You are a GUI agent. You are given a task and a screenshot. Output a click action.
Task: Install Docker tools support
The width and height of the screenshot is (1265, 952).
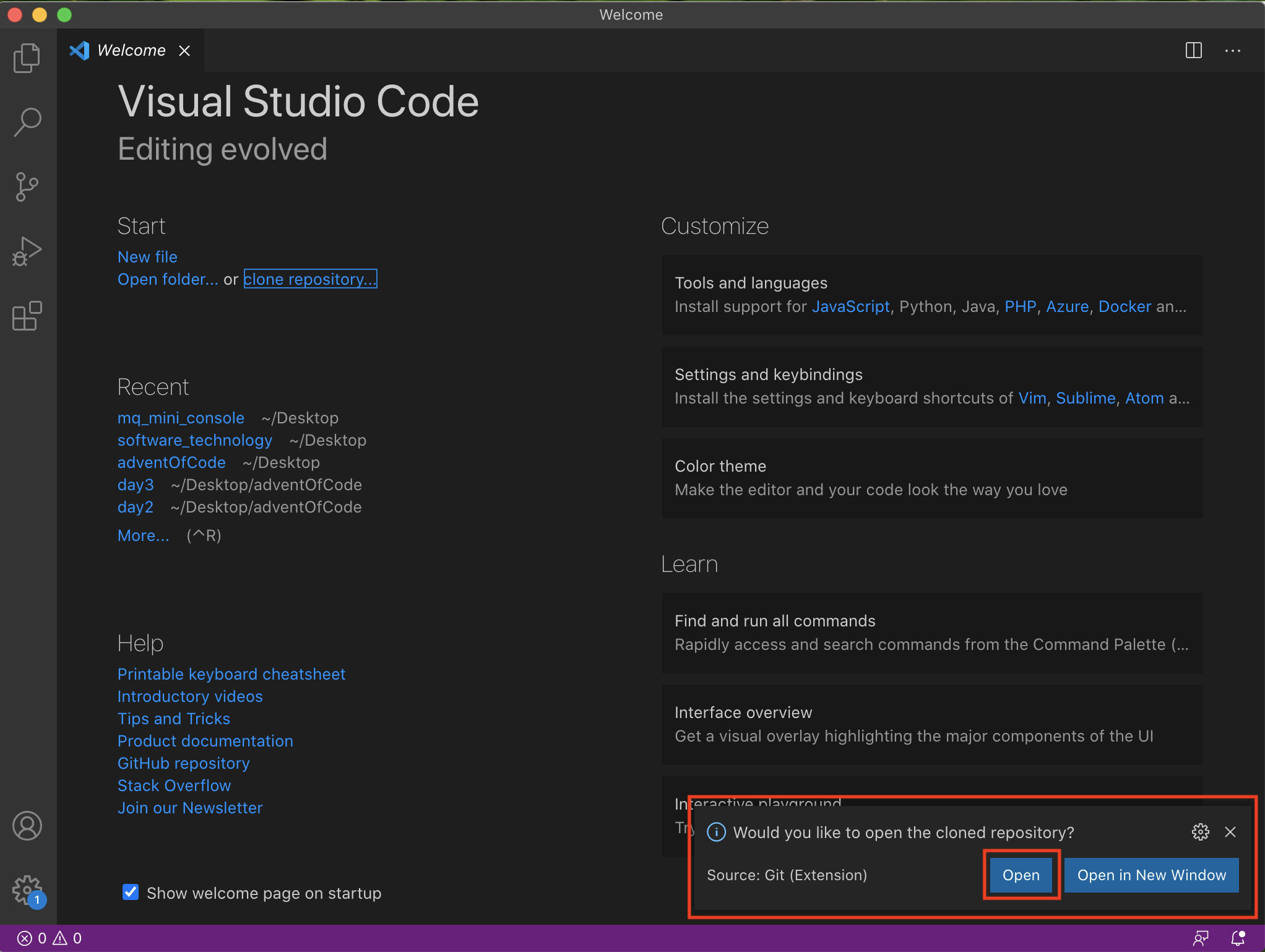tap(1125, 306)
